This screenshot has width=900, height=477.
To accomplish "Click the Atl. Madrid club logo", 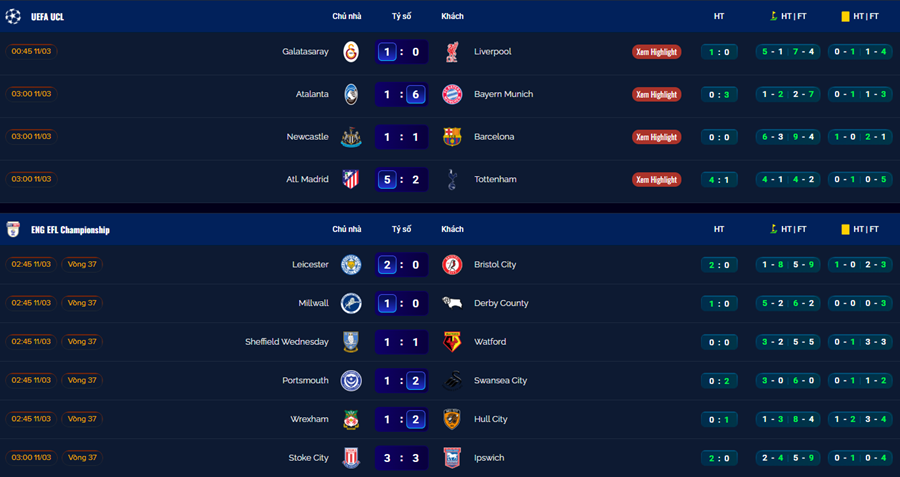I will click(351, 179).
